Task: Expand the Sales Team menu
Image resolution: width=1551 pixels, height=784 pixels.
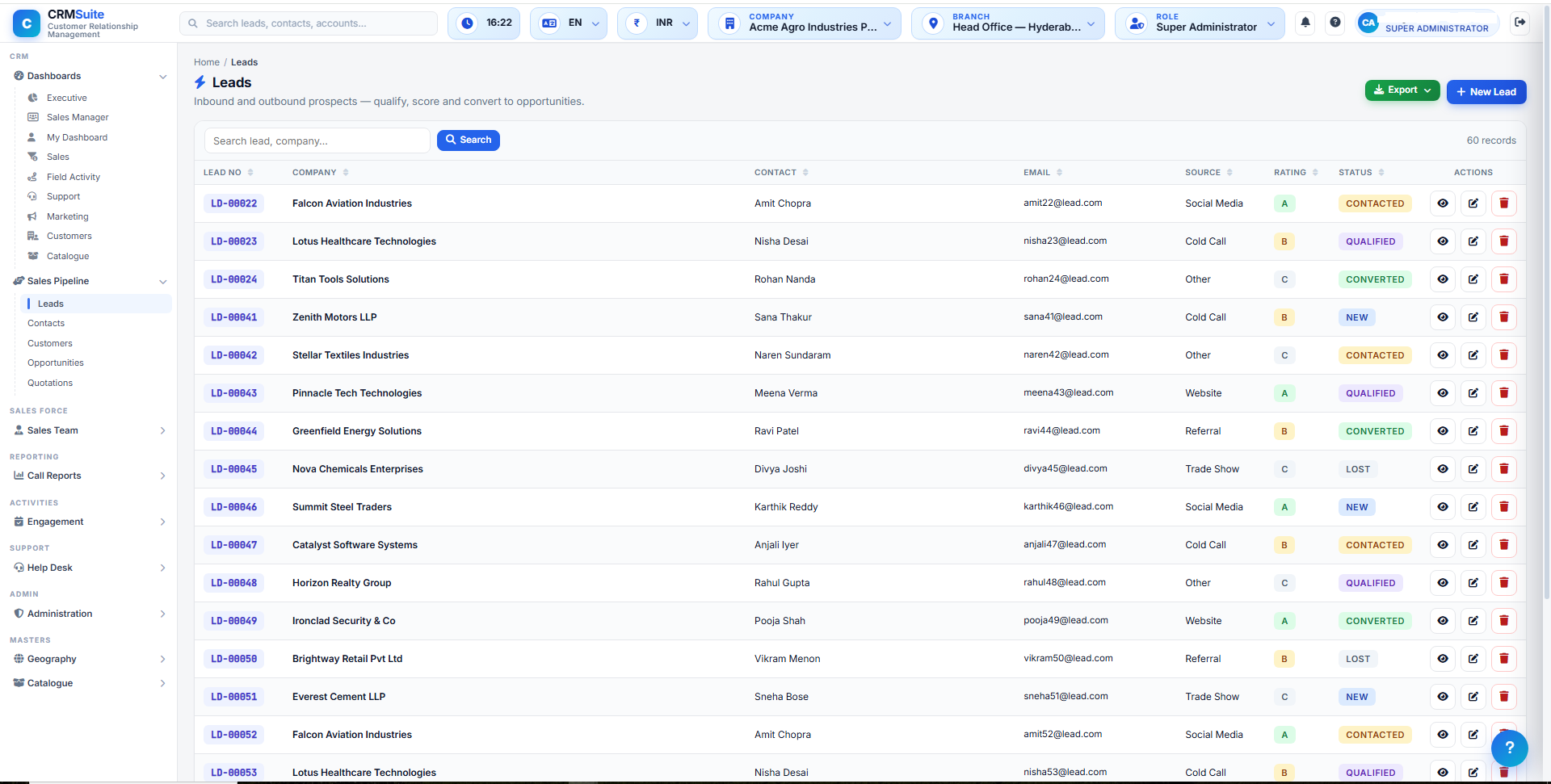Action: (x=90, y=430)
